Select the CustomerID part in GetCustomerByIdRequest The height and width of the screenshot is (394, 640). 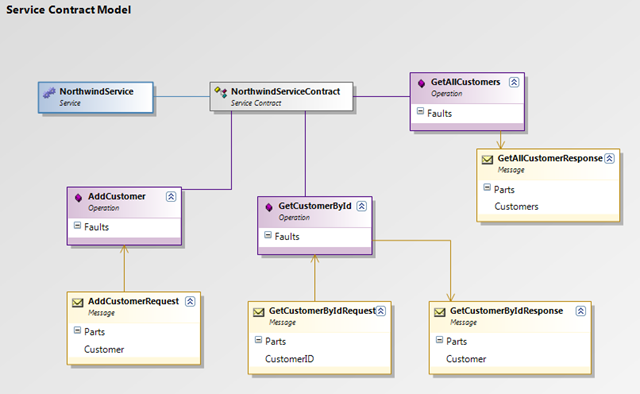click(289, 359)
